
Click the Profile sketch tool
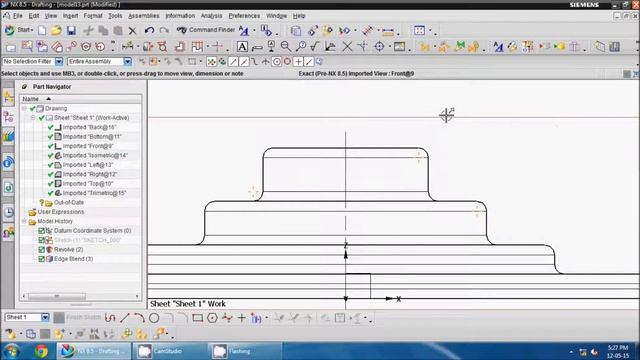tap(110, 318)
